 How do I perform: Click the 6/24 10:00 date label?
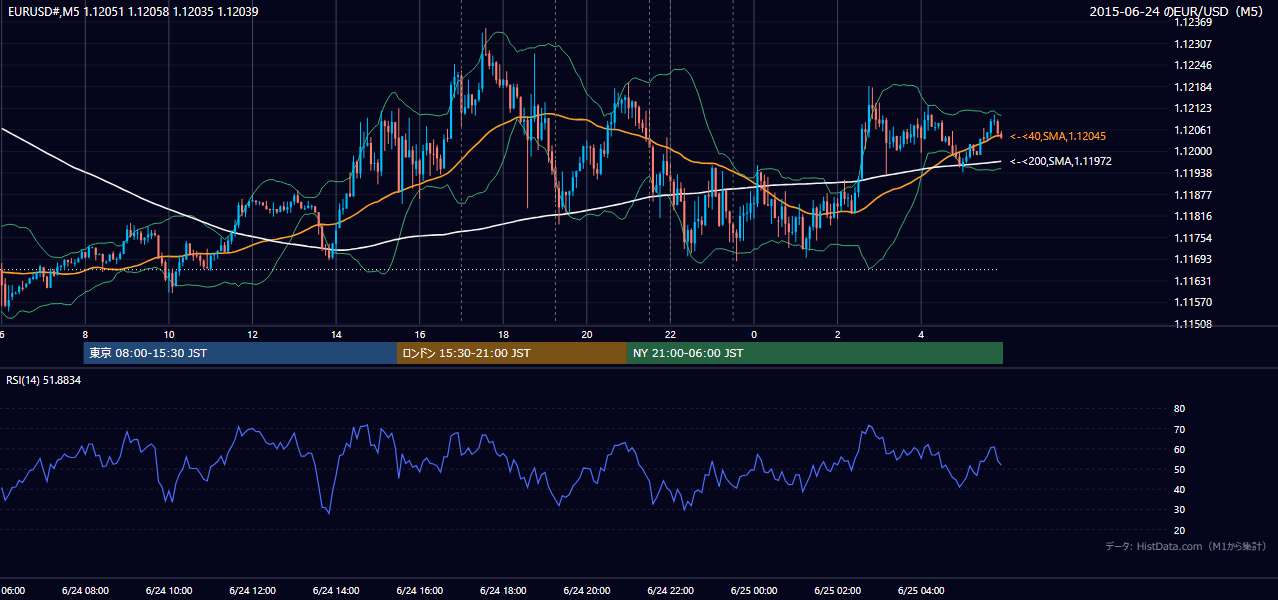(169, 590)
